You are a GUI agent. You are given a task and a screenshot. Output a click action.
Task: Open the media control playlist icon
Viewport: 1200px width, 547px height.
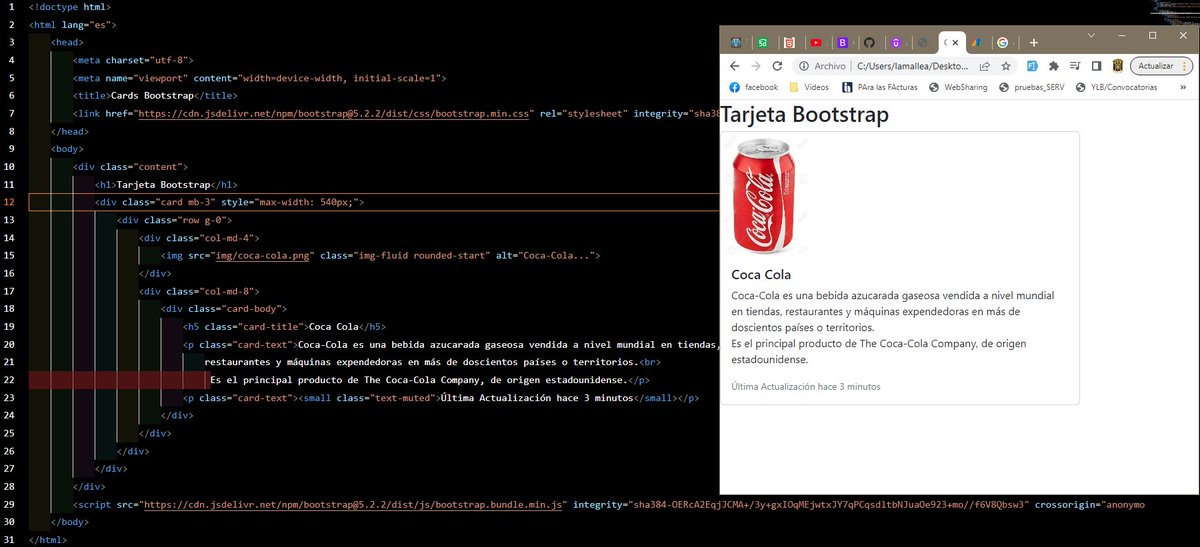pos(1075,66)
